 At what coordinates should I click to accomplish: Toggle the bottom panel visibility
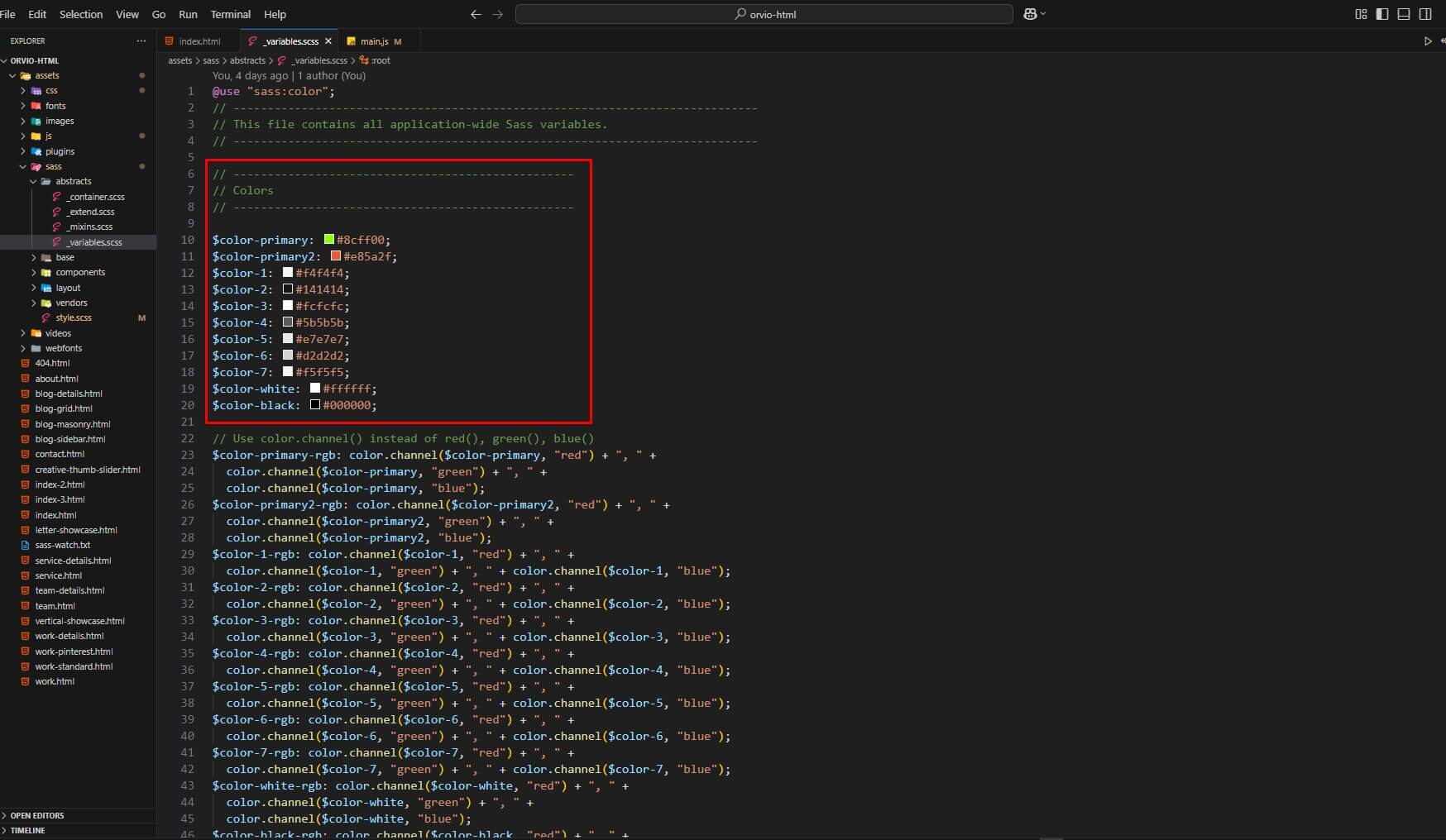tap(1404, 14)
